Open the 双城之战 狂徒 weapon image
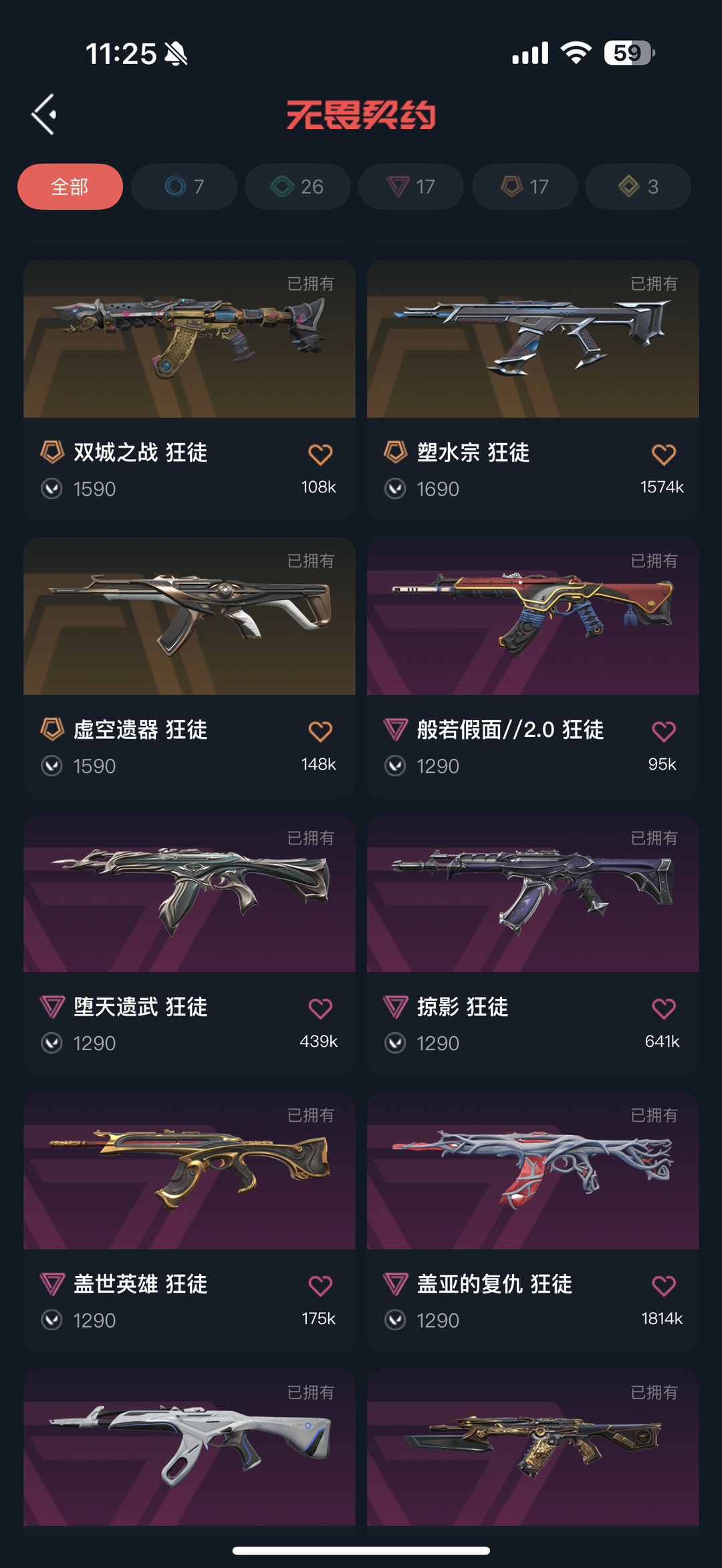This screenshot has width=722, height=1568. (189, 339)
